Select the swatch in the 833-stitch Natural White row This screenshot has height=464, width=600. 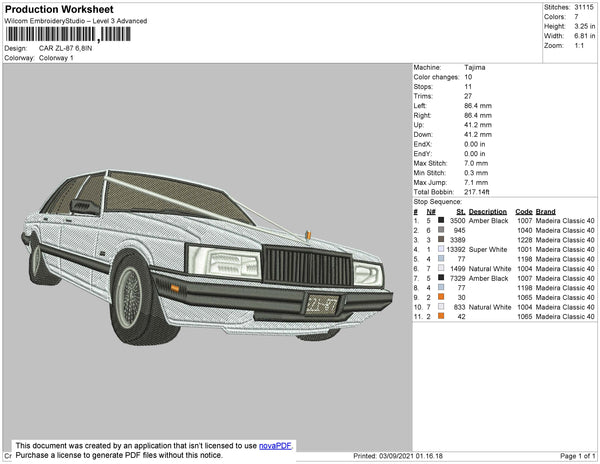441,306
